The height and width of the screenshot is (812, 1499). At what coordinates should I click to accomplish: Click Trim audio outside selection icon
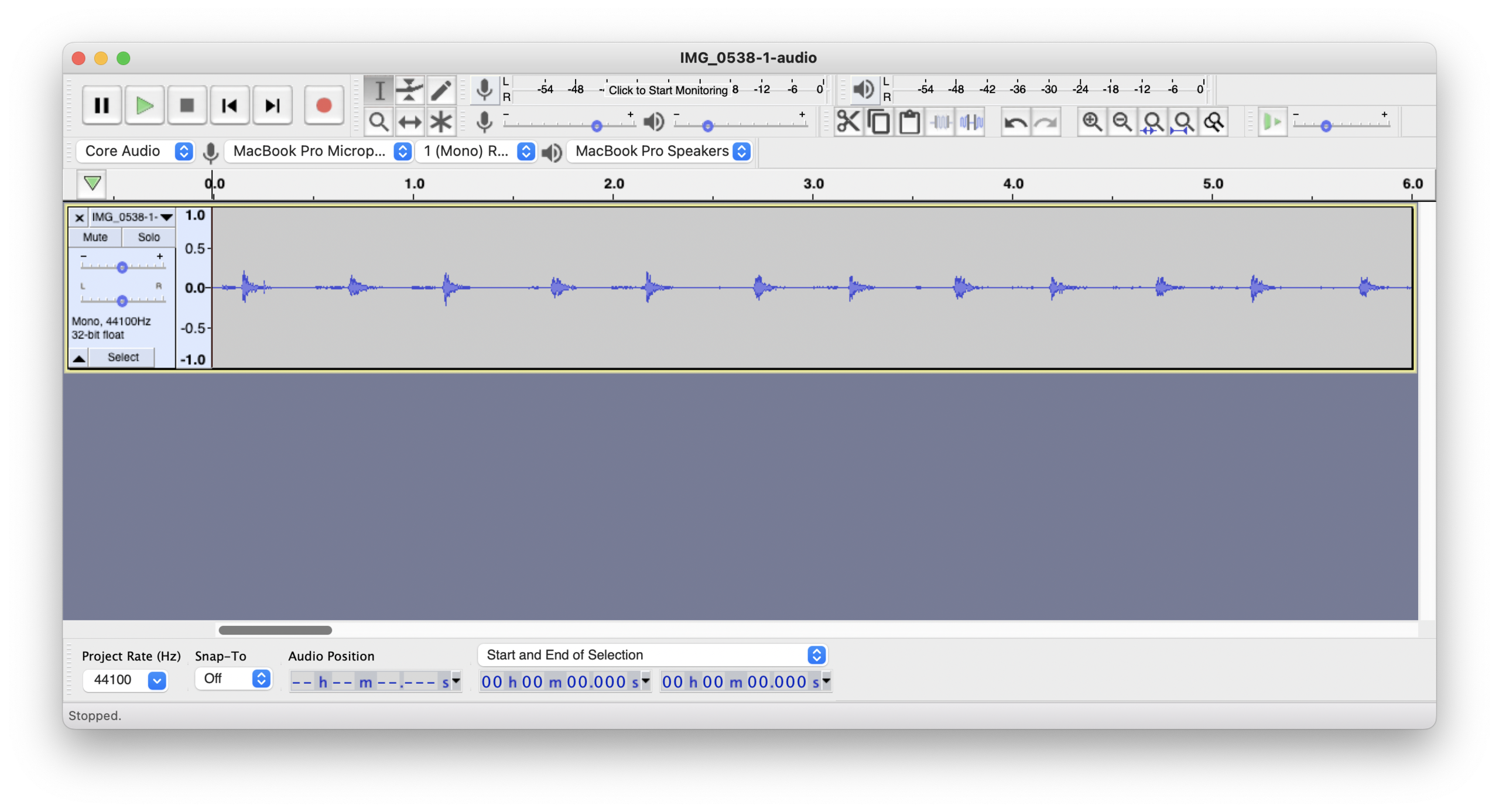[x=940, y=122]
